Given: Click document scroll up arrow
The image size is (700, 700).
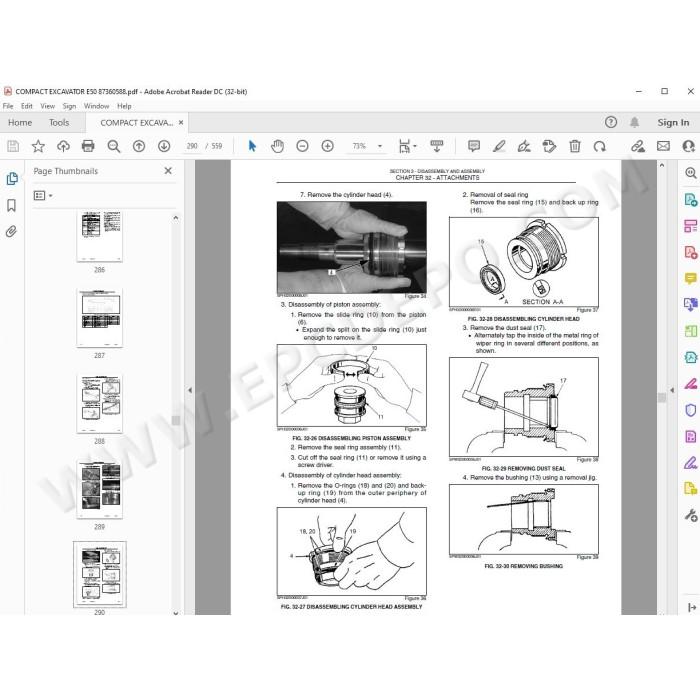Looking at the screenshot, I should pyautogui.click(x=662, y=165).
